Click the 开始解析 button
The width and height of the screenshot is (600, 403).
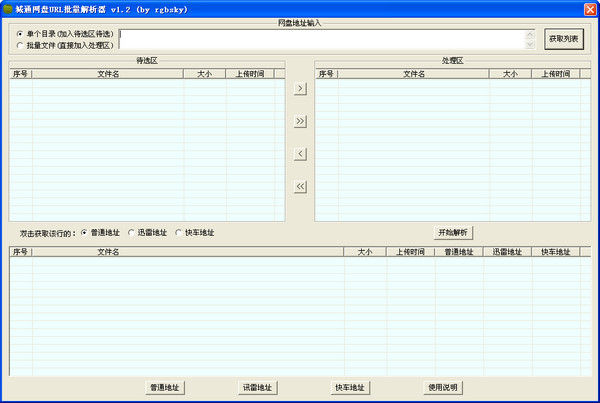pos(453,233)
